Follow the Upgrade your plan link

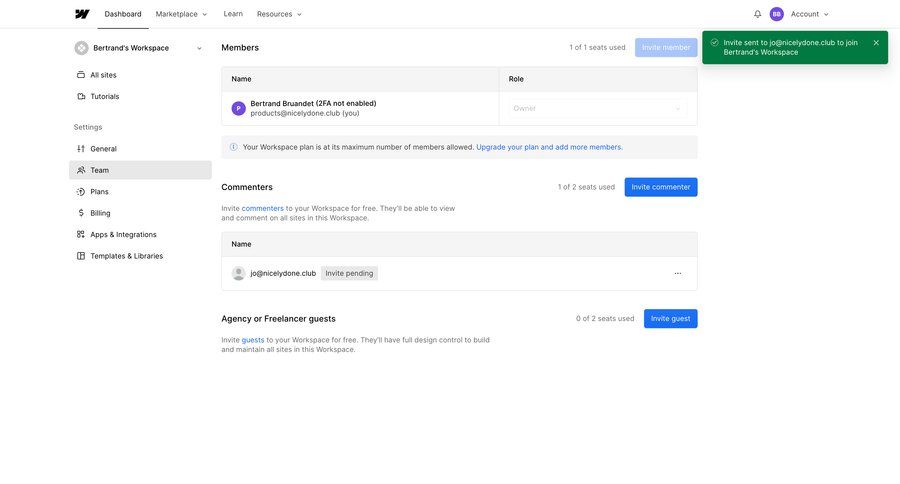[549, 147]
